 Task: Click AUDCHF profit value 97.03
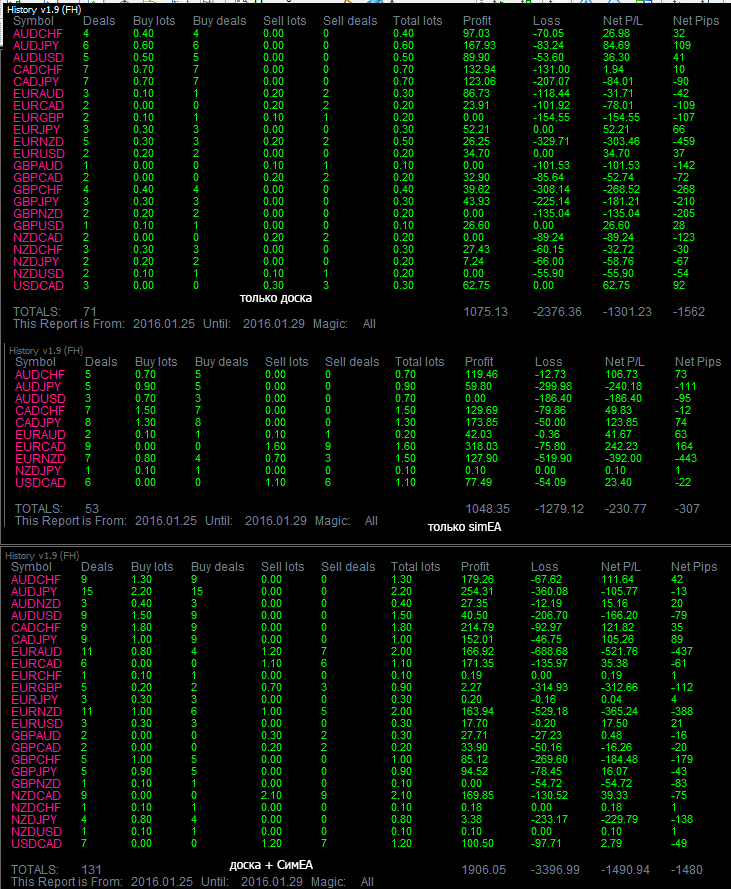476,33
